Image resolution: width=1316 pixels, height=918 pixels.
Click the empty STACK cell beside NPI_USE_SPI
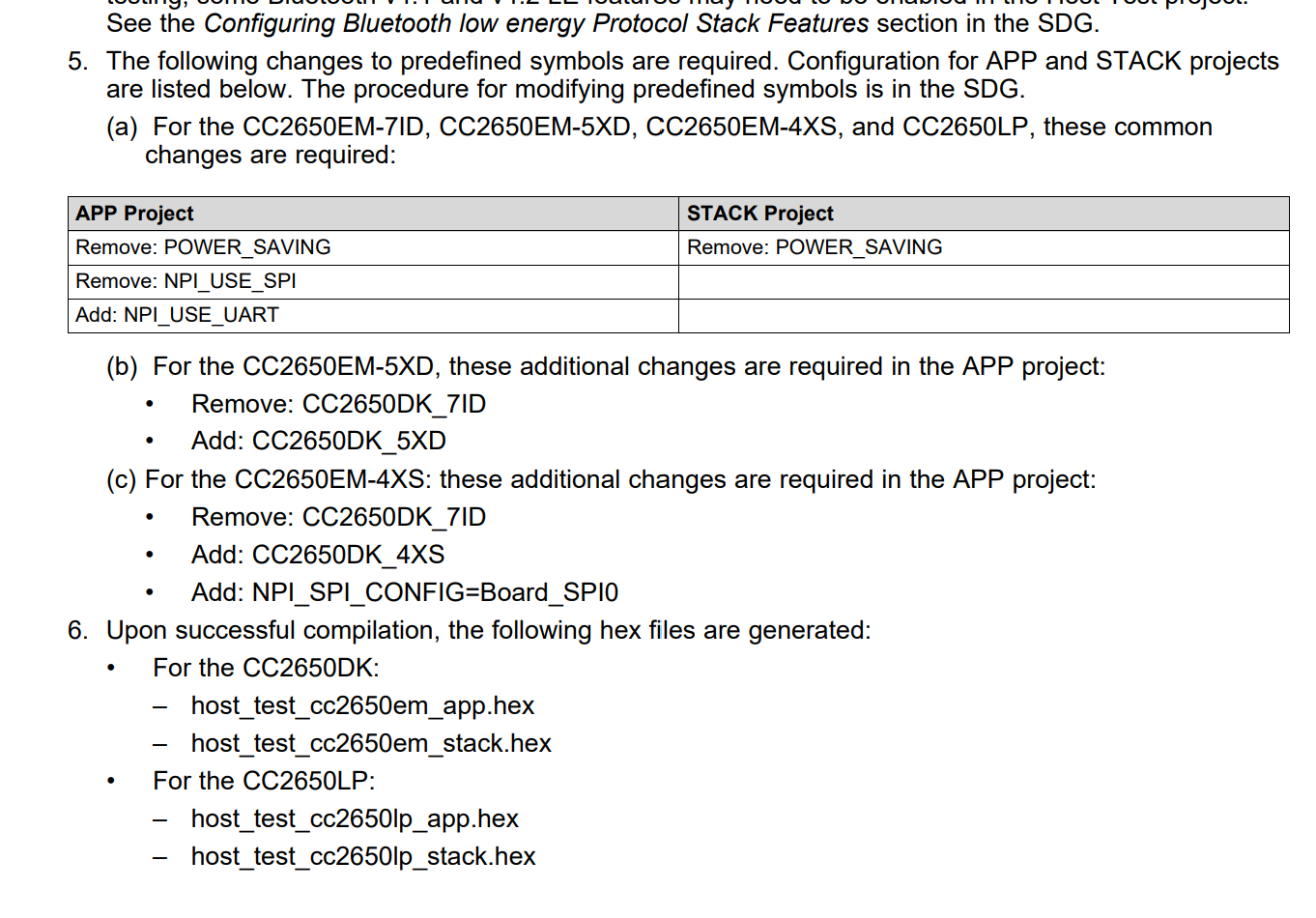983,282
